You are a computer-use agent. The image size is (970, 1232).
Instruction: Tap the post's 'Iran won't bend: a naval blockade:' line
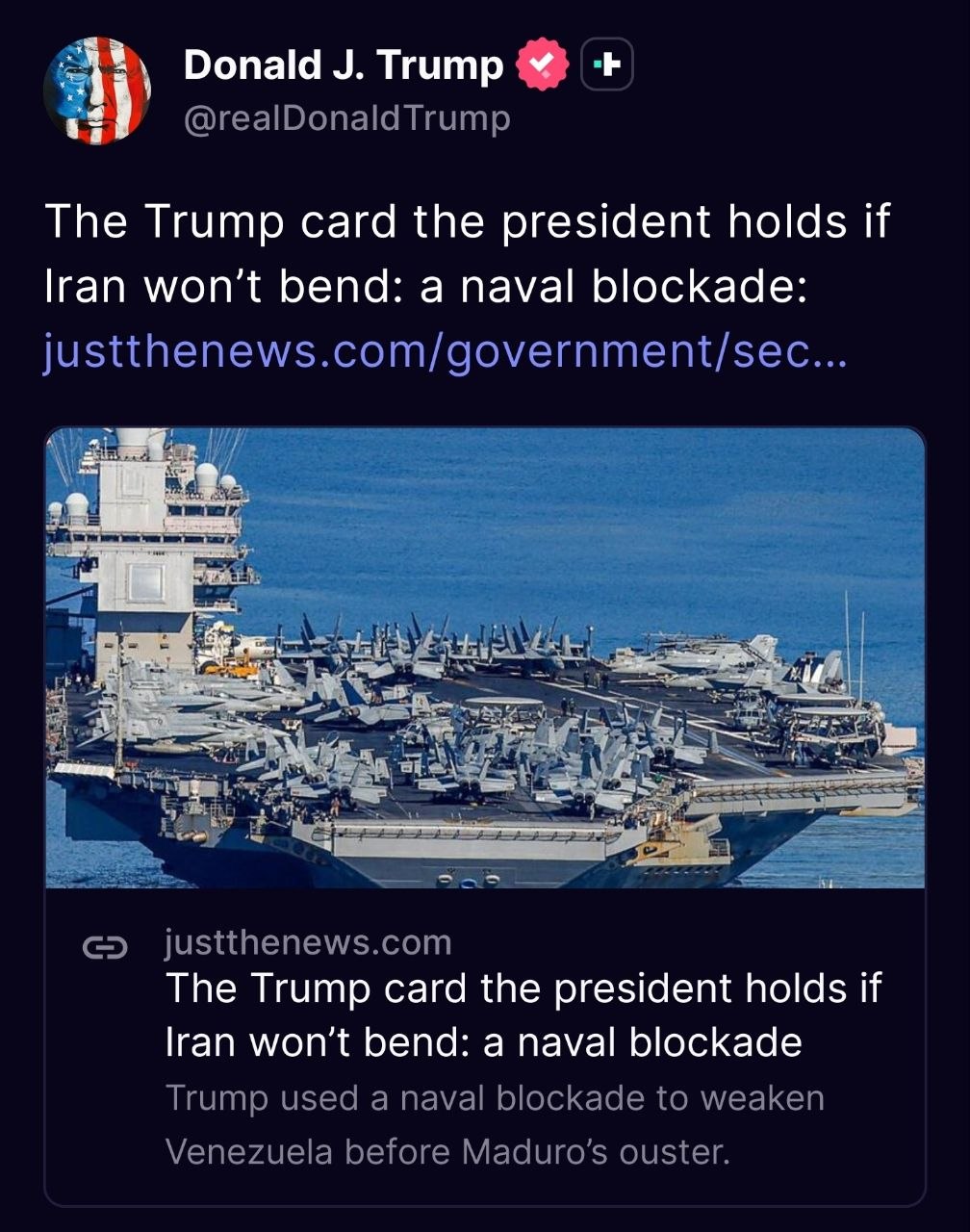[425, 287]
